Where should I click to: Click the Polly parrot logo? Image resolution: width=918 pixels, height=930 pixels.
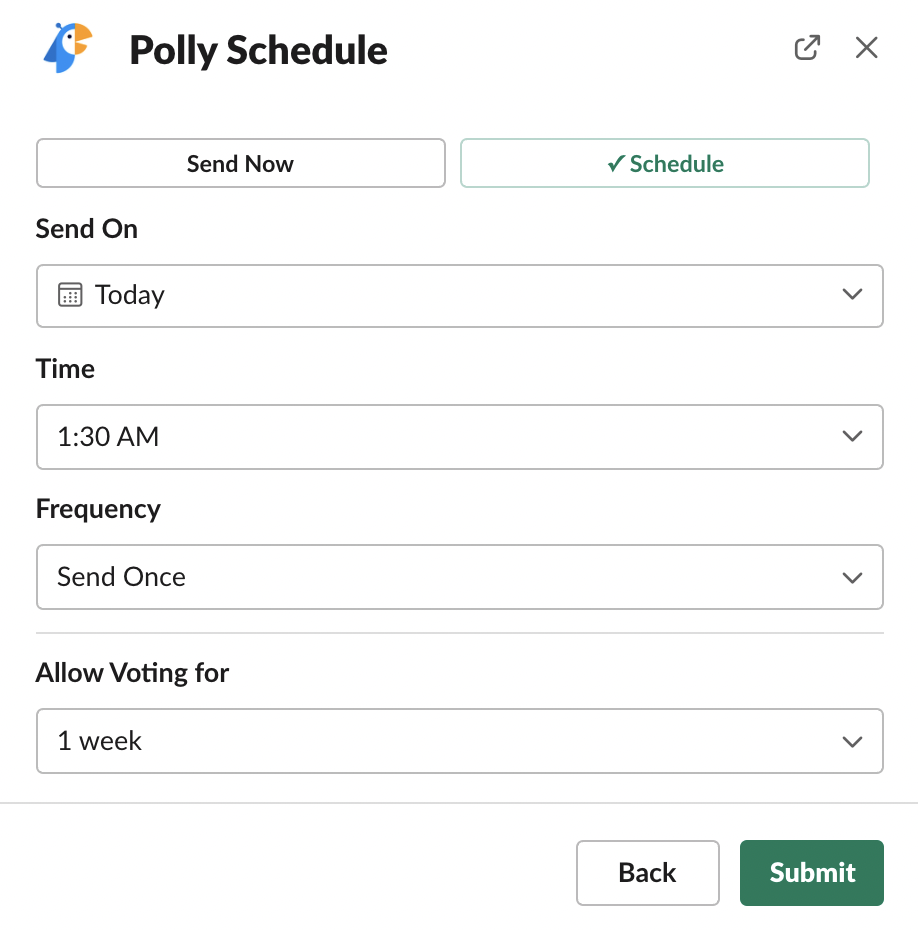click(x=65, y=46)
